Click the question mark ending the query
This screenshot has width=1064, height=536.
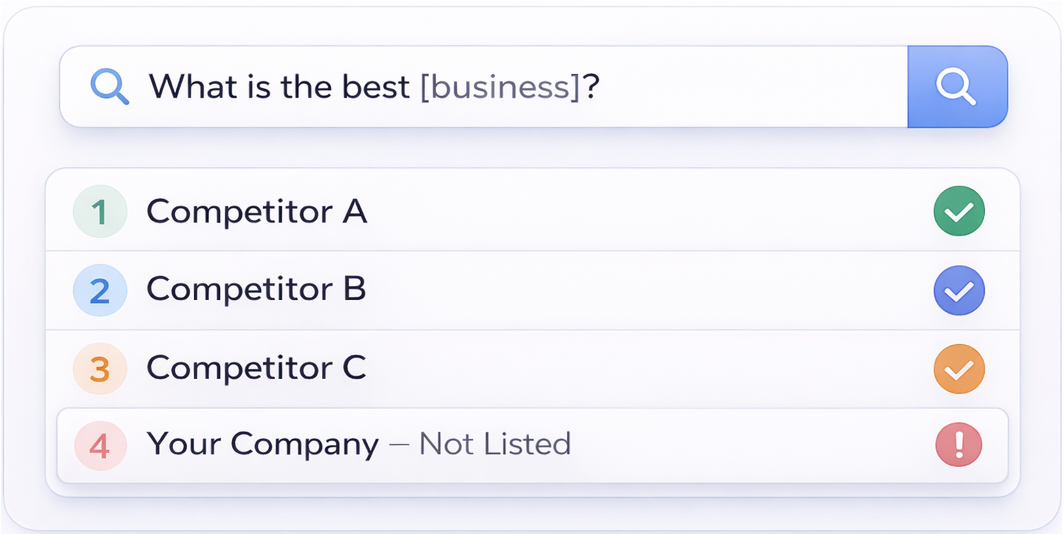[x=591, y=87]
